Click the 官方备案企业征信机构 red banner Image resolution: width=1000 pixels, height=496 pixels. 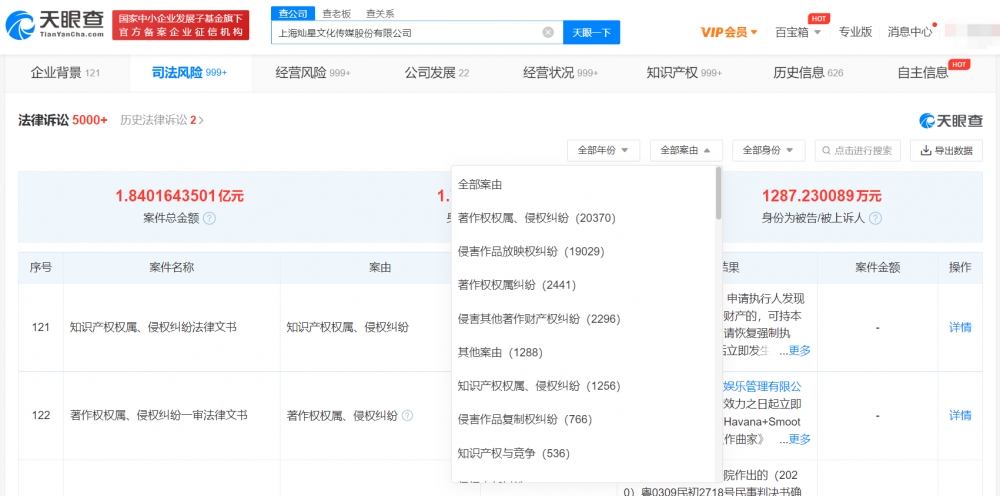[180, 25]
